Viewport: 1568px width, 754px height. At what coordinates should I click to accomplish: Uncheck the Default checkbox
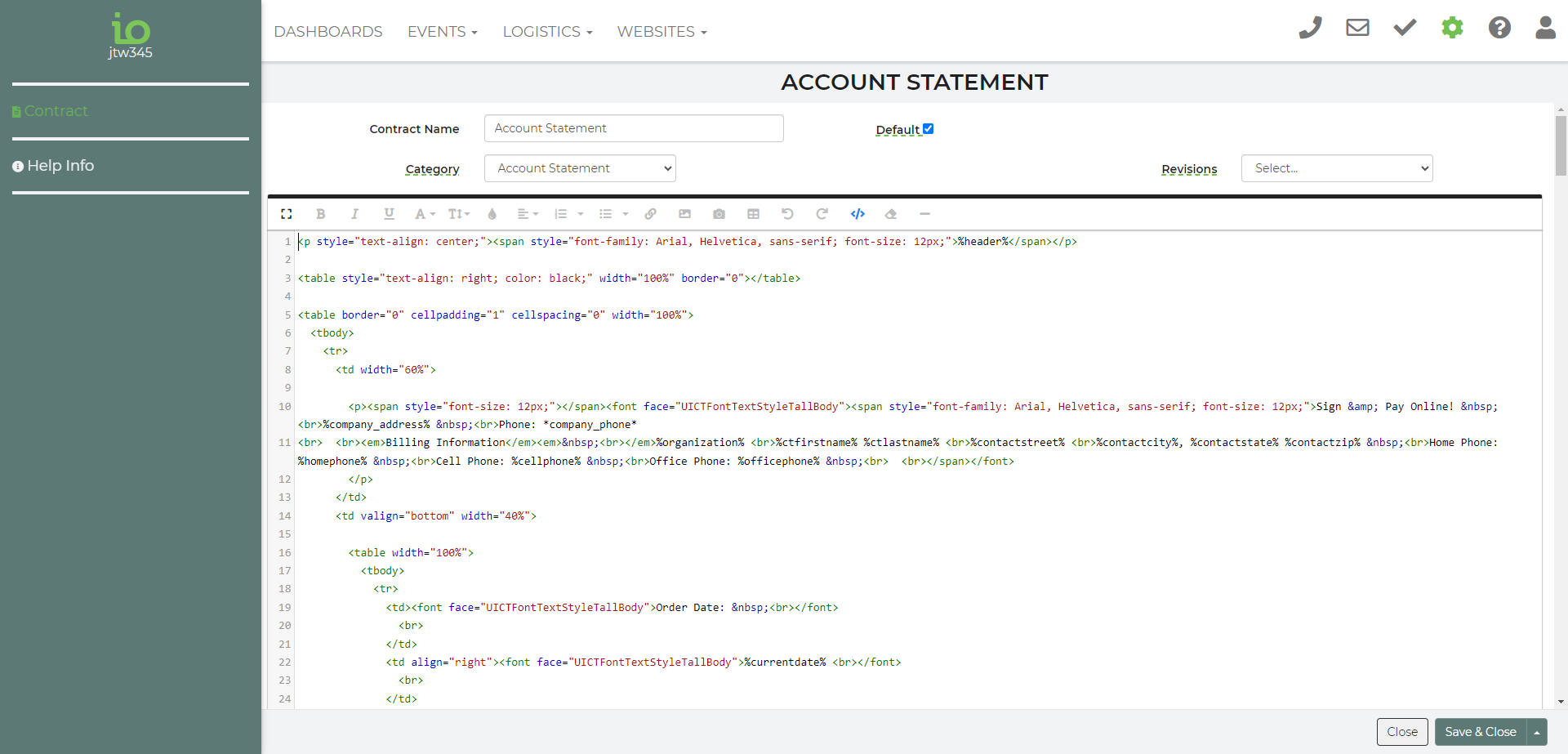928,129
